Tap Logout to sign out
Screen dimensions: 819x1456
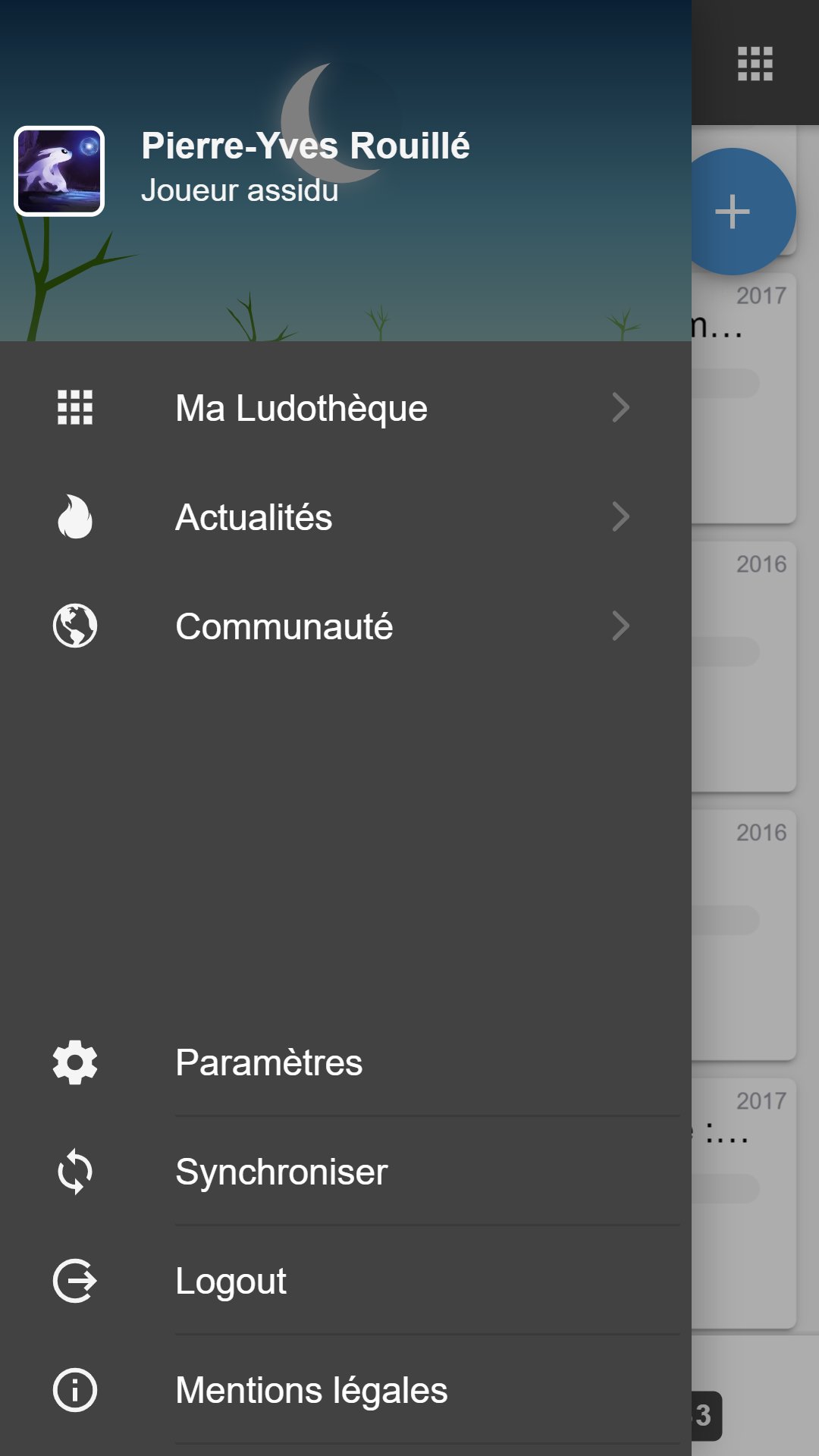pos(231,1281)
